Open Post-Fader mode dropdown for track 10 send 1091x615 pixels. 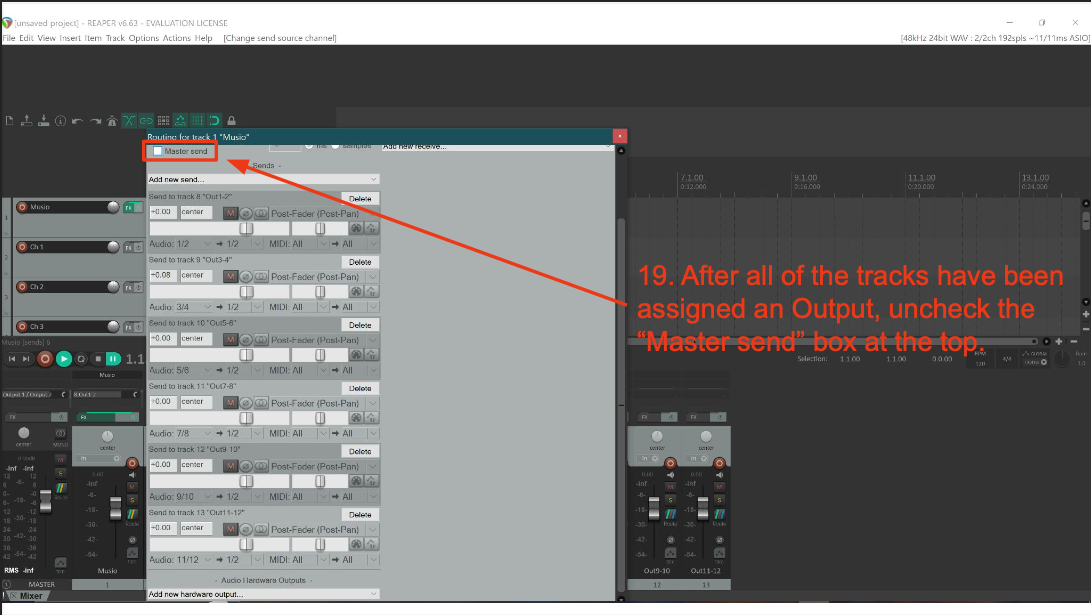point(314,340)
